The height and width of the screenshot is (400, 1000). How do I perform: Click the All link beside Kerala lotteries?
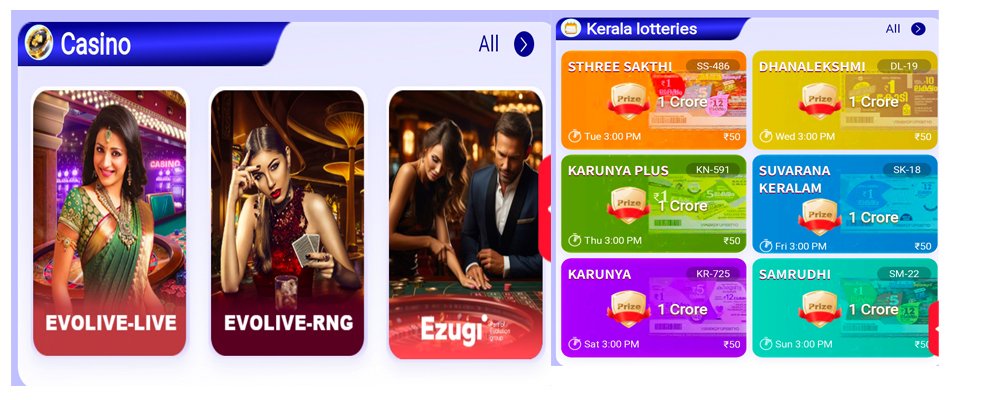(893, 29)
